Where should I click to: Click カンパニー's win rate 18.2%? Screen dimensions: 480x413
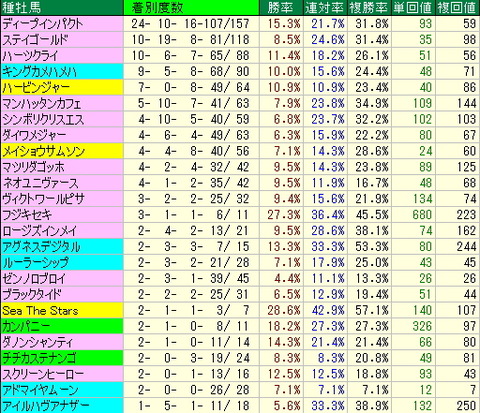[x=284, y=326]
